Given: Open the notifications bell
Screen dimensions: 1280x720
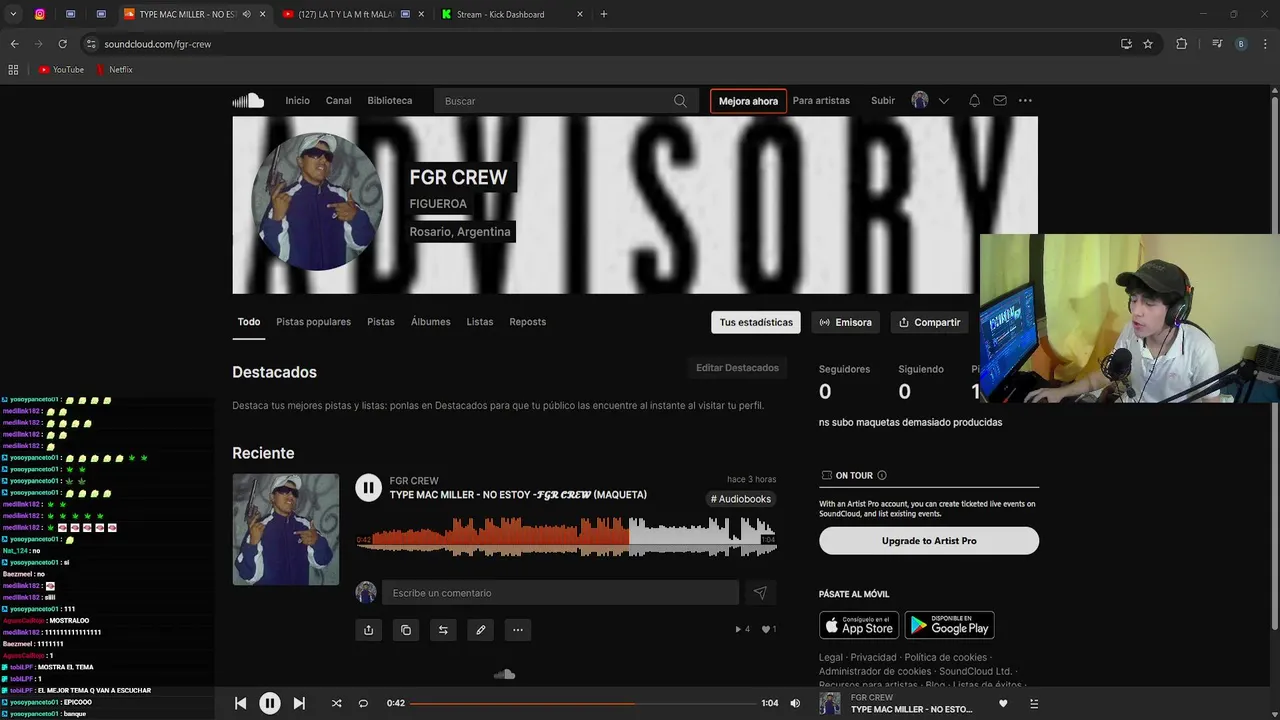Looking at the screenshot, I should pos(974,100).
